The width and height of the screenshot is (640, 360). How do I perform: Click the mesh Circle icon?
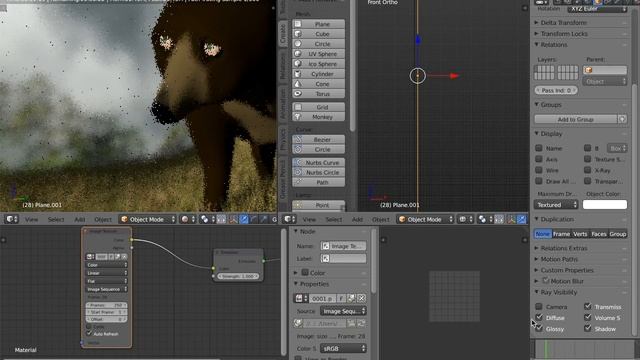pos(298,44)
